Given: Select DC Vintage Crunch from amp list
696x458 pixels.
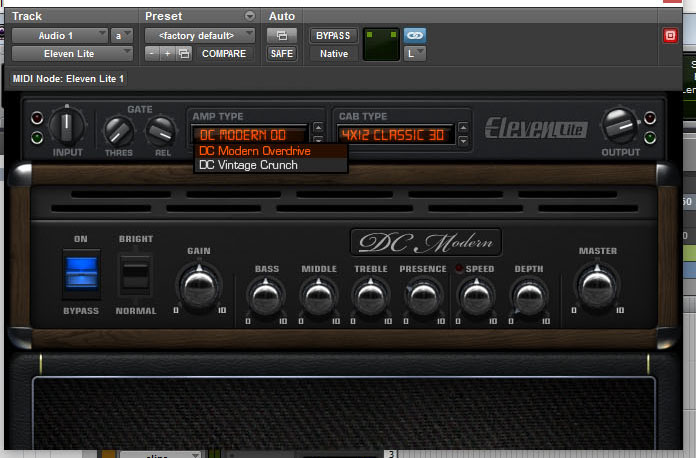Looking at the screenshot, I should 270,165.
